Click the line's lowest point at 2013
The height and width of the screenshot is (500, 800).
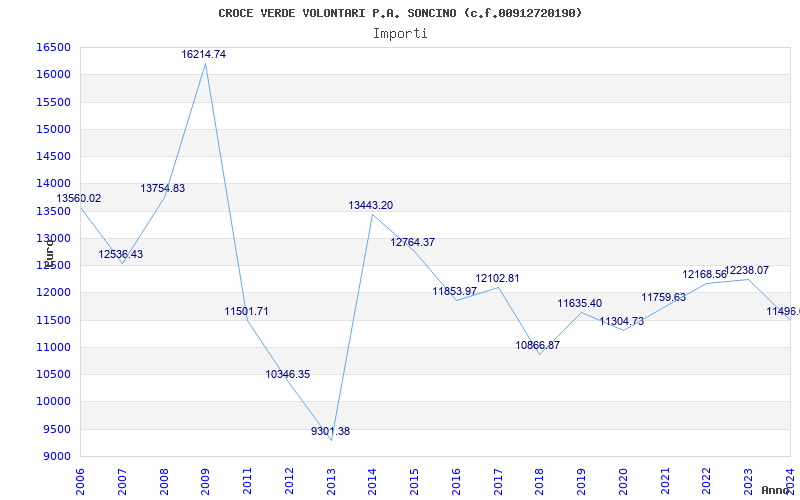(331, 440)
